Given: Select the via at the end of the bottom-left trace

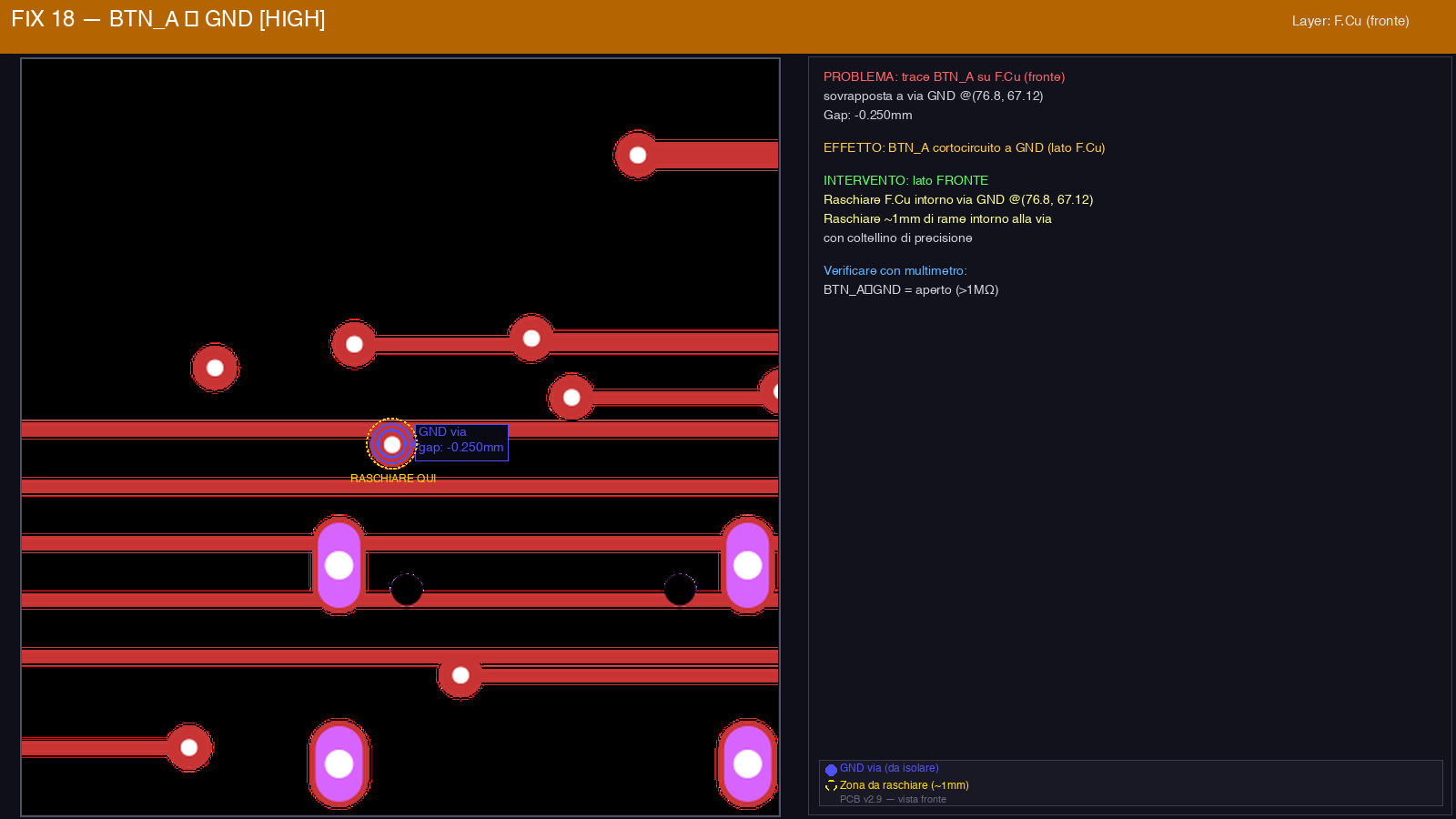Looking at the screenshot, I should (189, 747).
